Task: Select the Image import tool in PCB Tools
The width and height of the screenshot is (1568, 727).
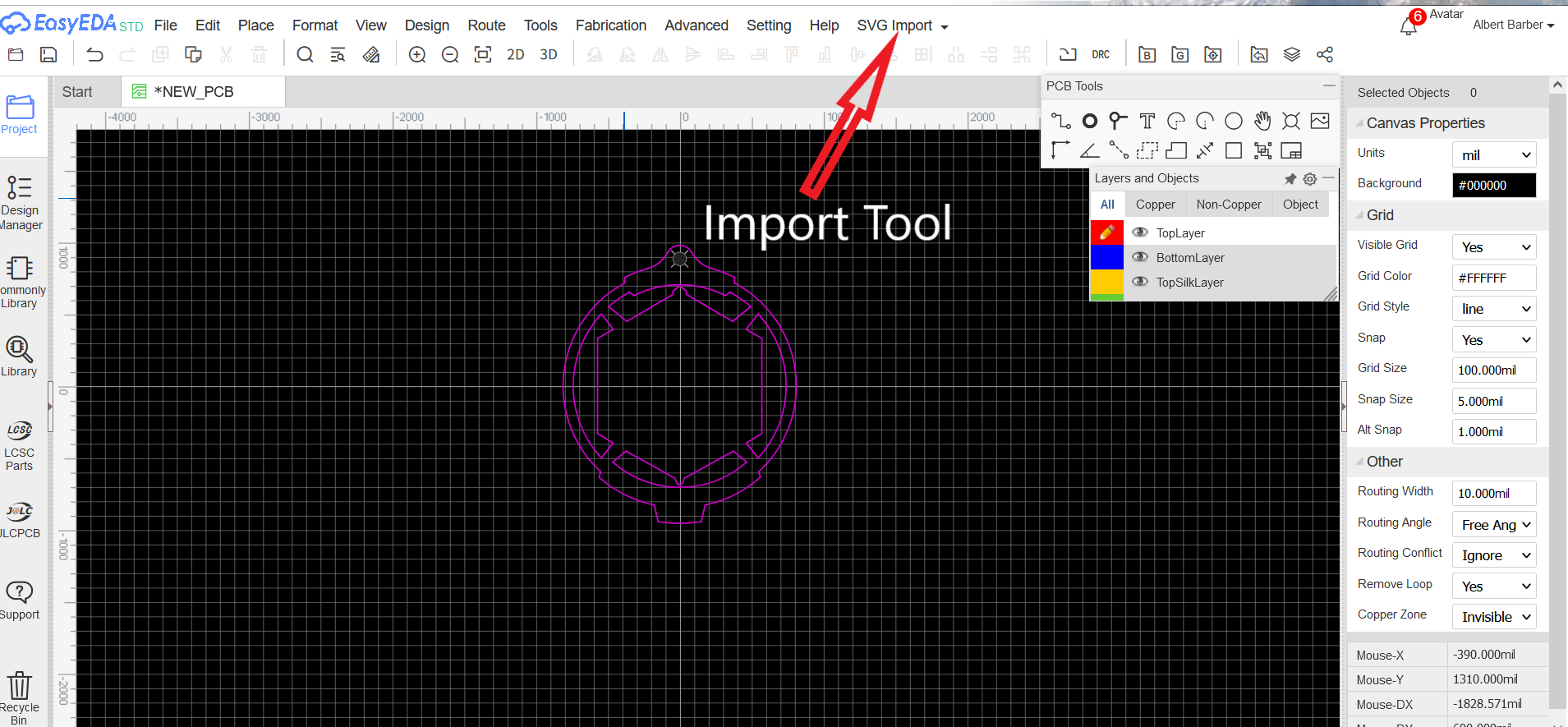Action: 1320,122
